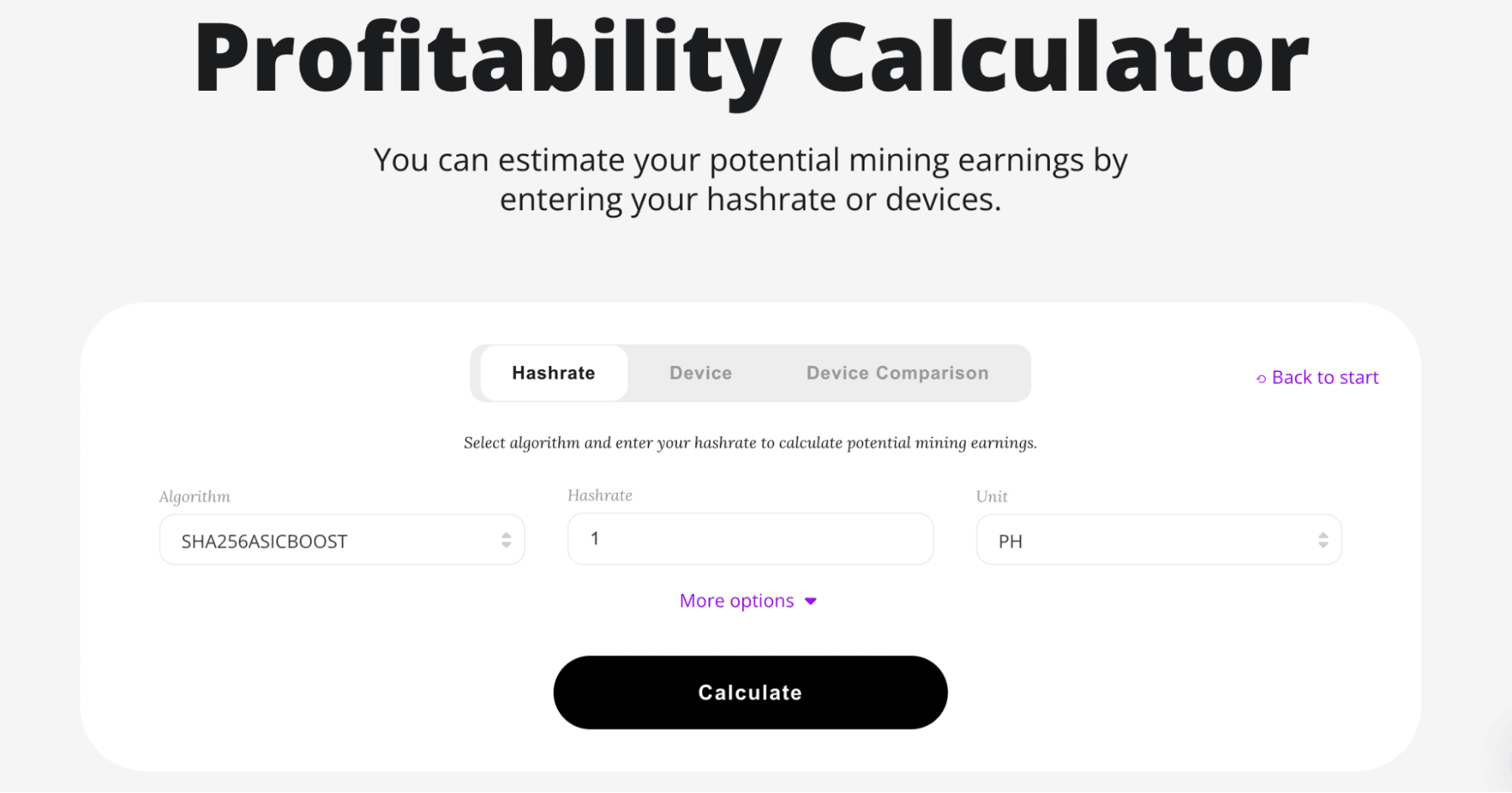Calculate potential mining earnings
Viewport: 1512px width, 793px height.
coord(750,692)
